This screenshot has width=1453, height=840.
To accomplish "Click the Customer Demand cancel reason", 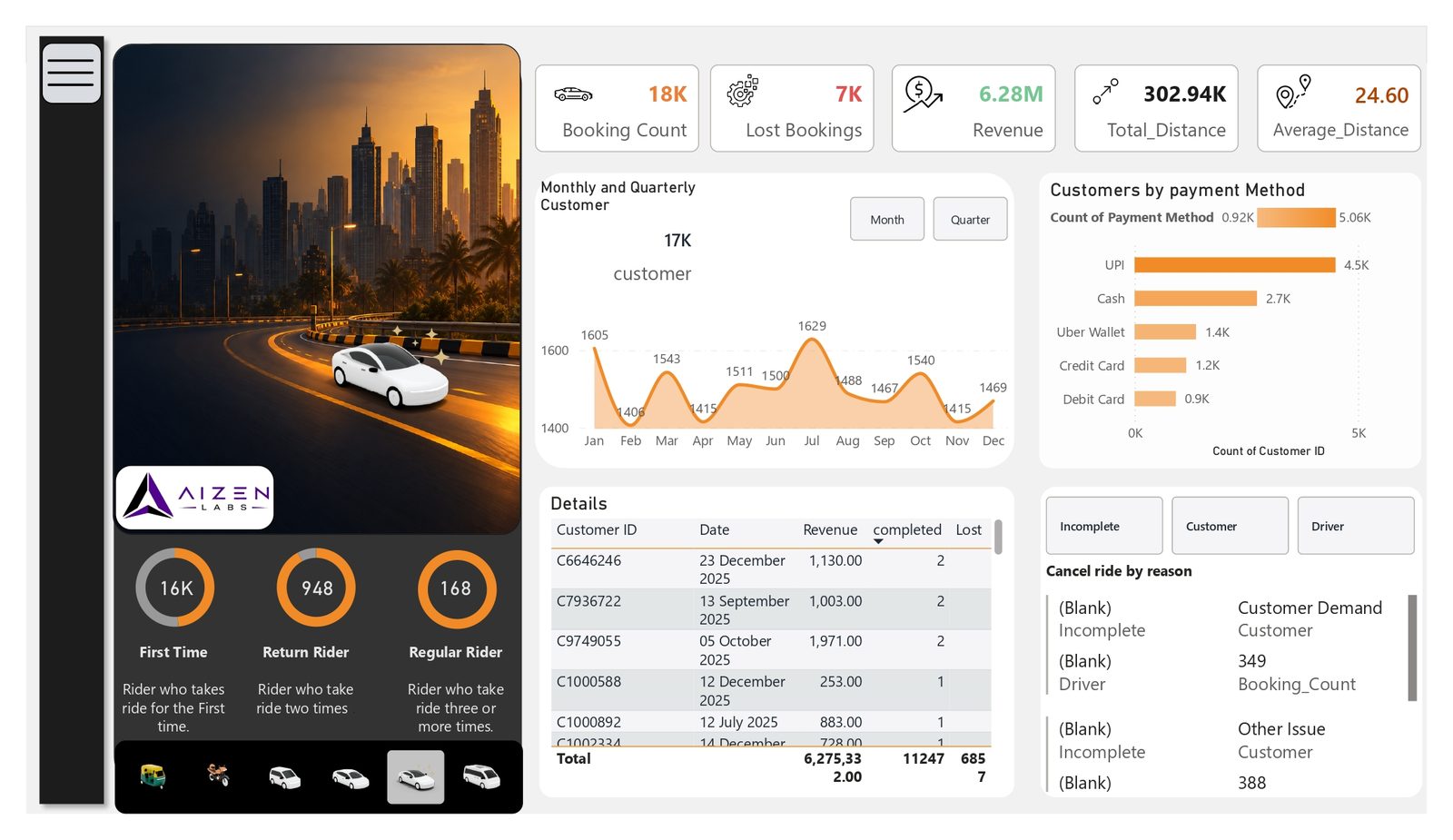I will 1310,608.
